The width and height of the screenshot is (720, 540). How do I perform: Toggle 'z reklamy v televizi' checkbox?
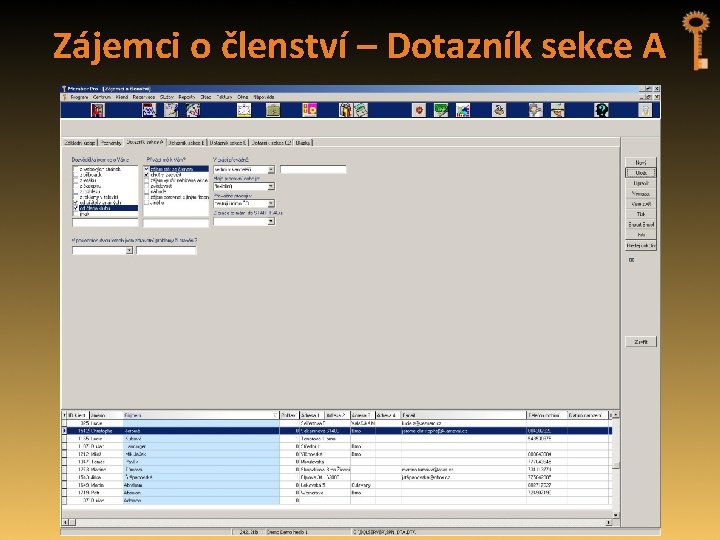[76, 197]
